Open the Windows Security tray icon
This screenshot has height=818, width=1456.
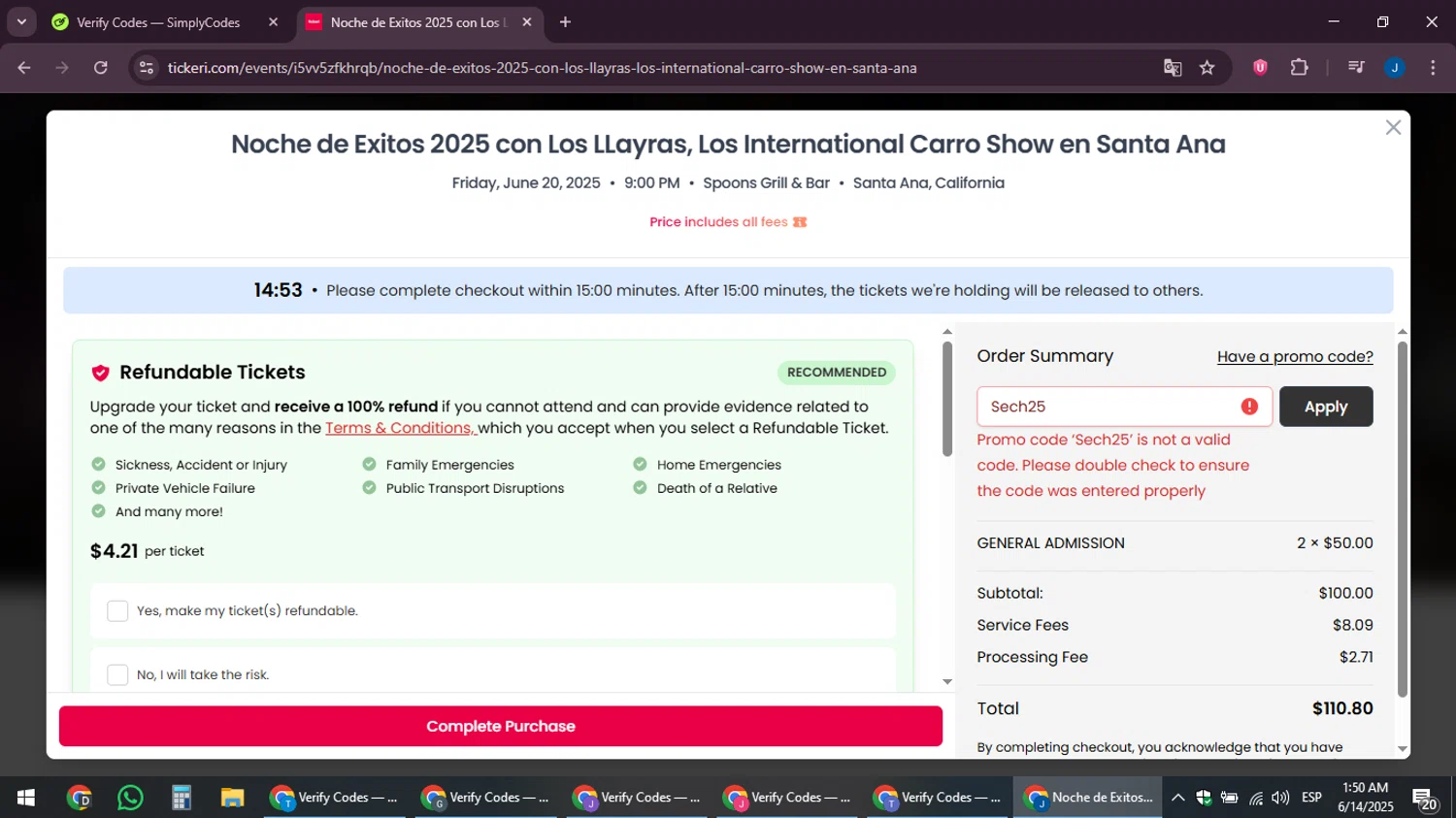(x=1204, y=798)
